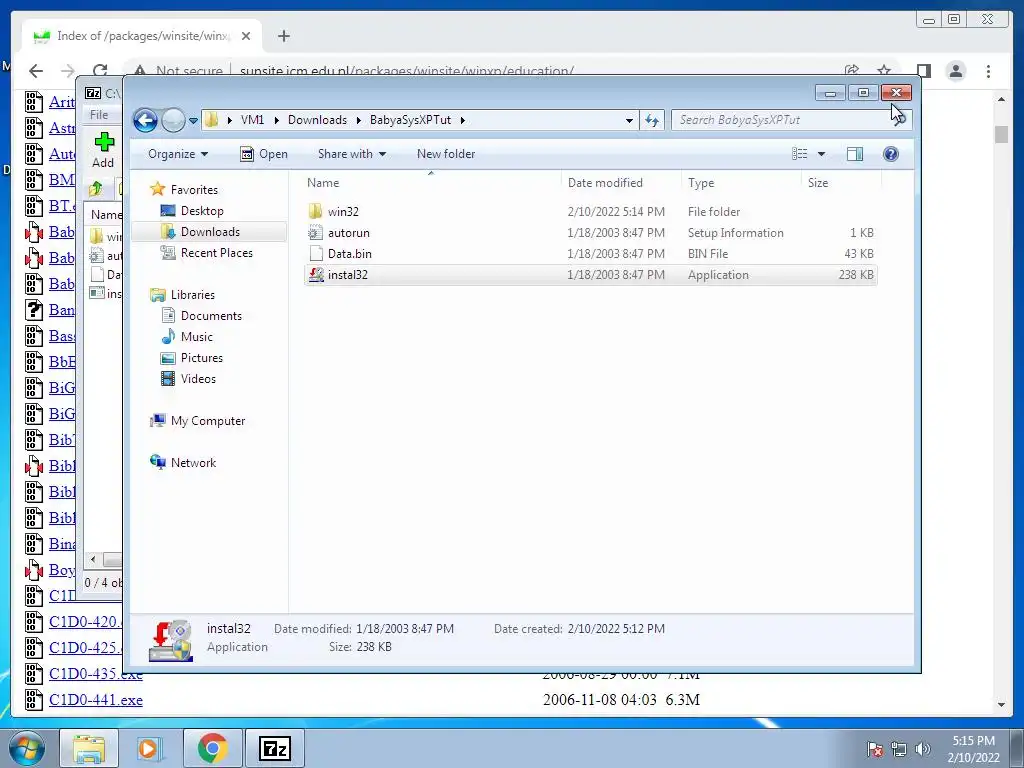Click the Change your view icon
Viewport: 1024px width, 768px height.
pos(800,154)
